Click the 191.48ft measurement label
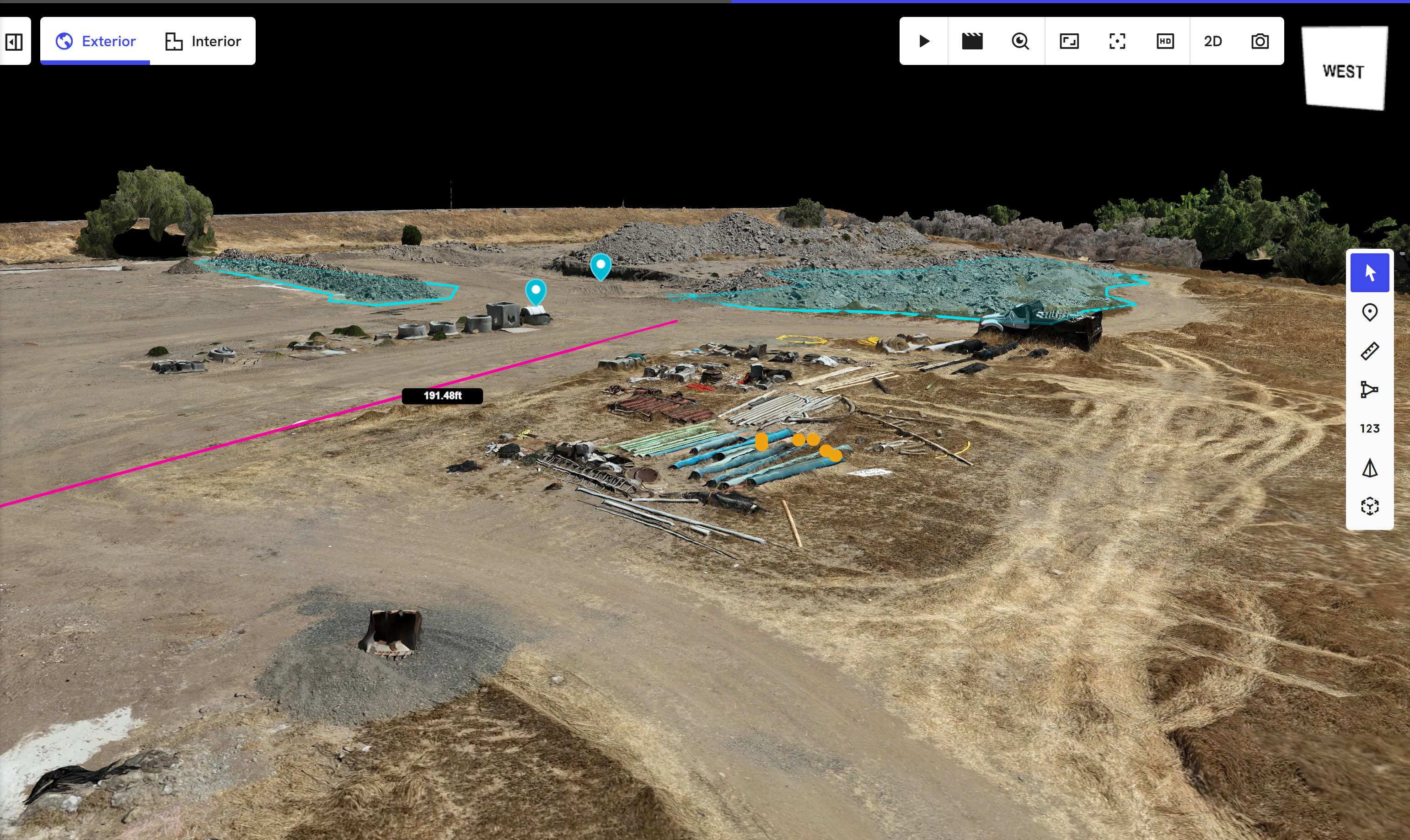The height and width of the screenshot is (840, 1410). point(442,396)
